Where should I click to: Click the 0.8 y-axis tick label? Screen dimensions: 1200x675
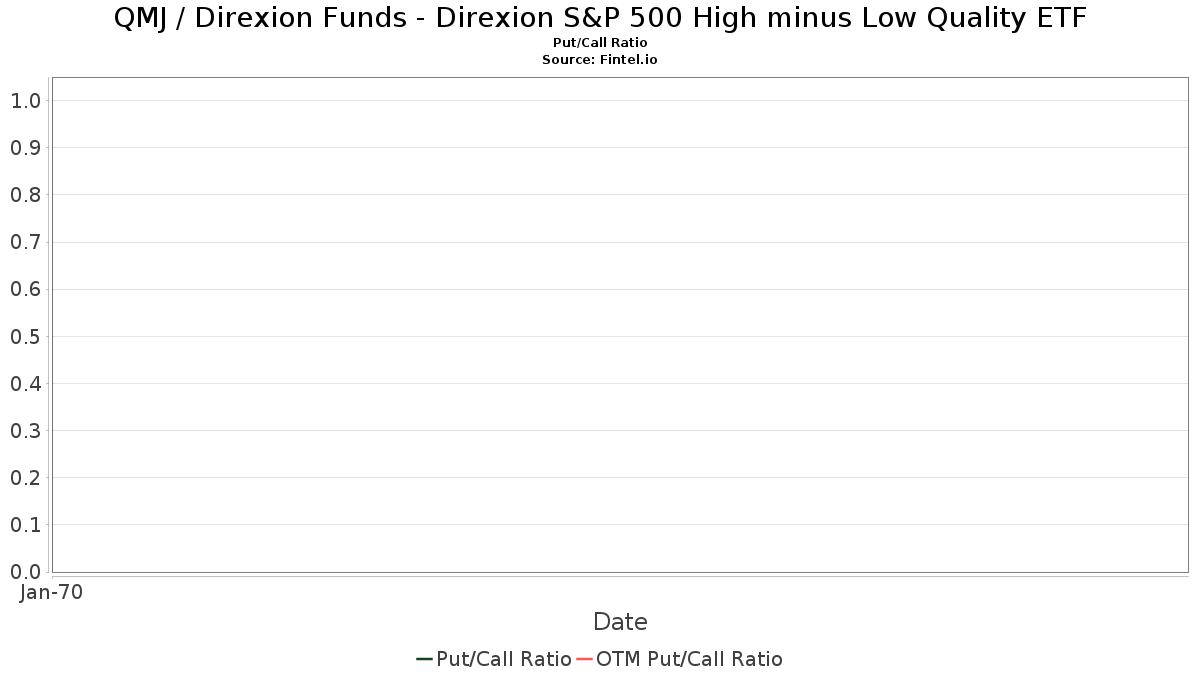[x=25, y=195]
